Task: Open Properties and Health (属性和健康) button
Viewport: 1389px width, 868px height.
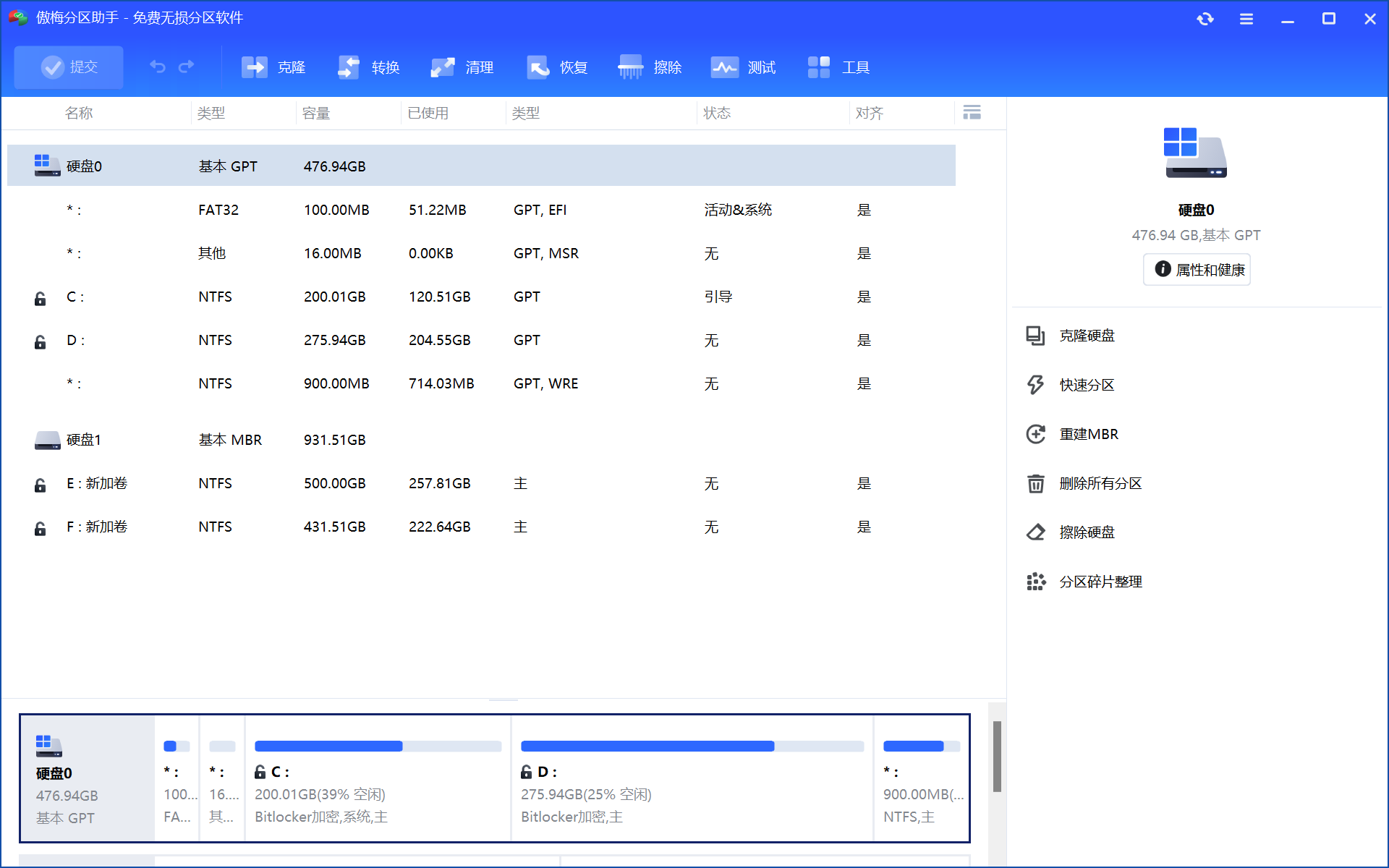Action: (1197, 270)
